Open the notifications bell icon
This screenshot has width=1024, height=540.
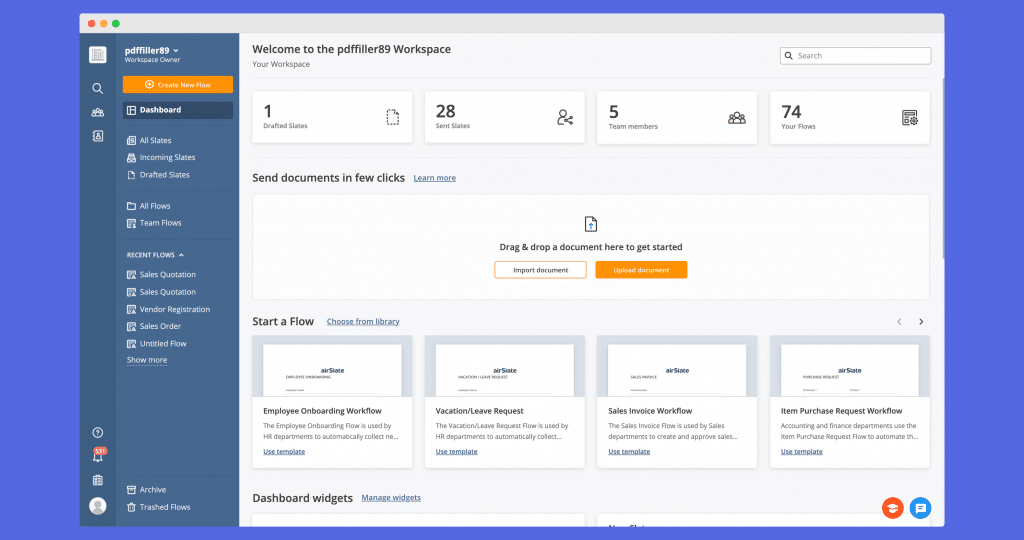tap(98, 456)
